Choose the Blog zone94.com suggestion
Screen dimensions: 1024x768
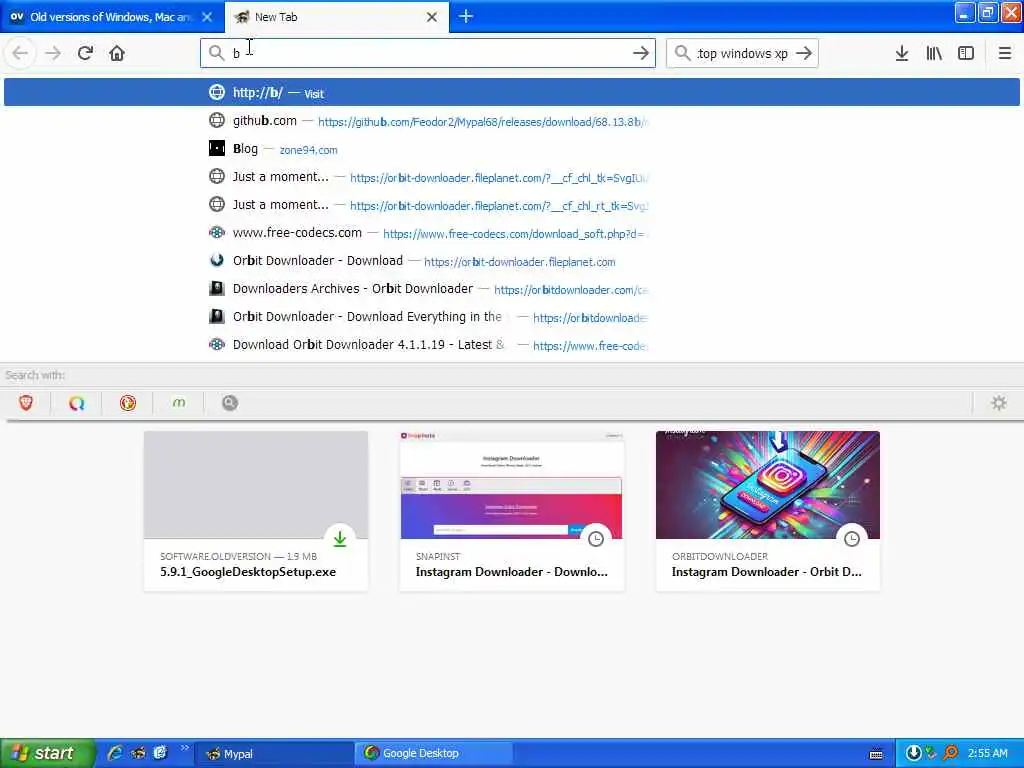point(512,149)
